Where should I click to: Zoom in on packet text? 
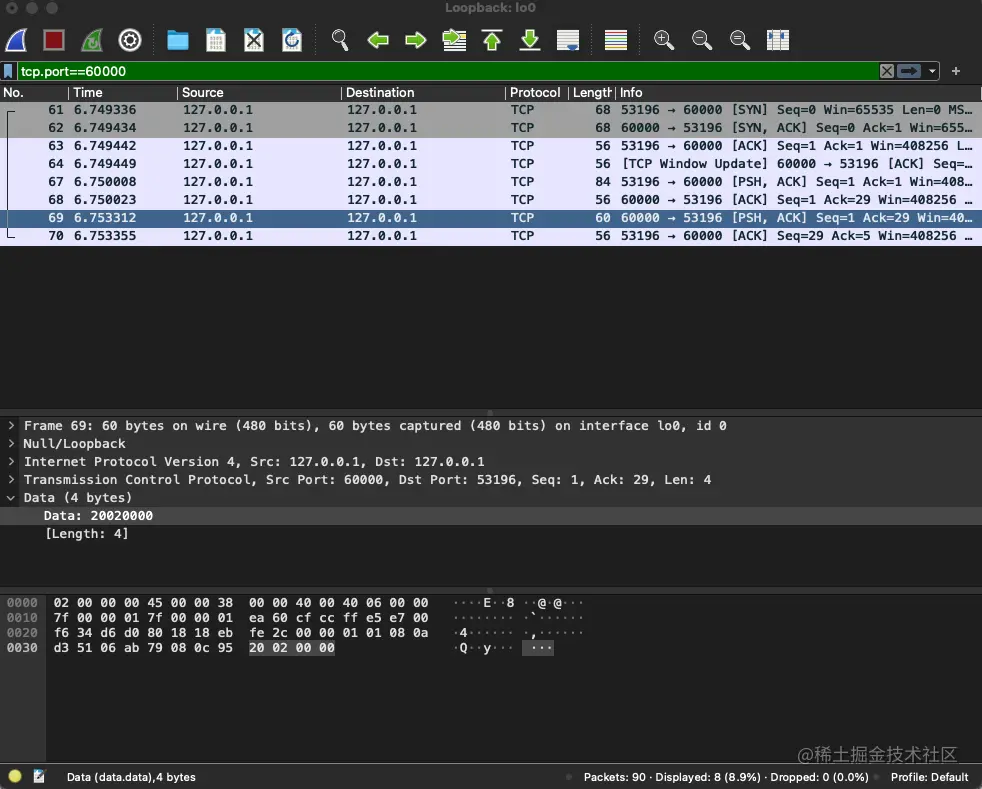(664, 40)
